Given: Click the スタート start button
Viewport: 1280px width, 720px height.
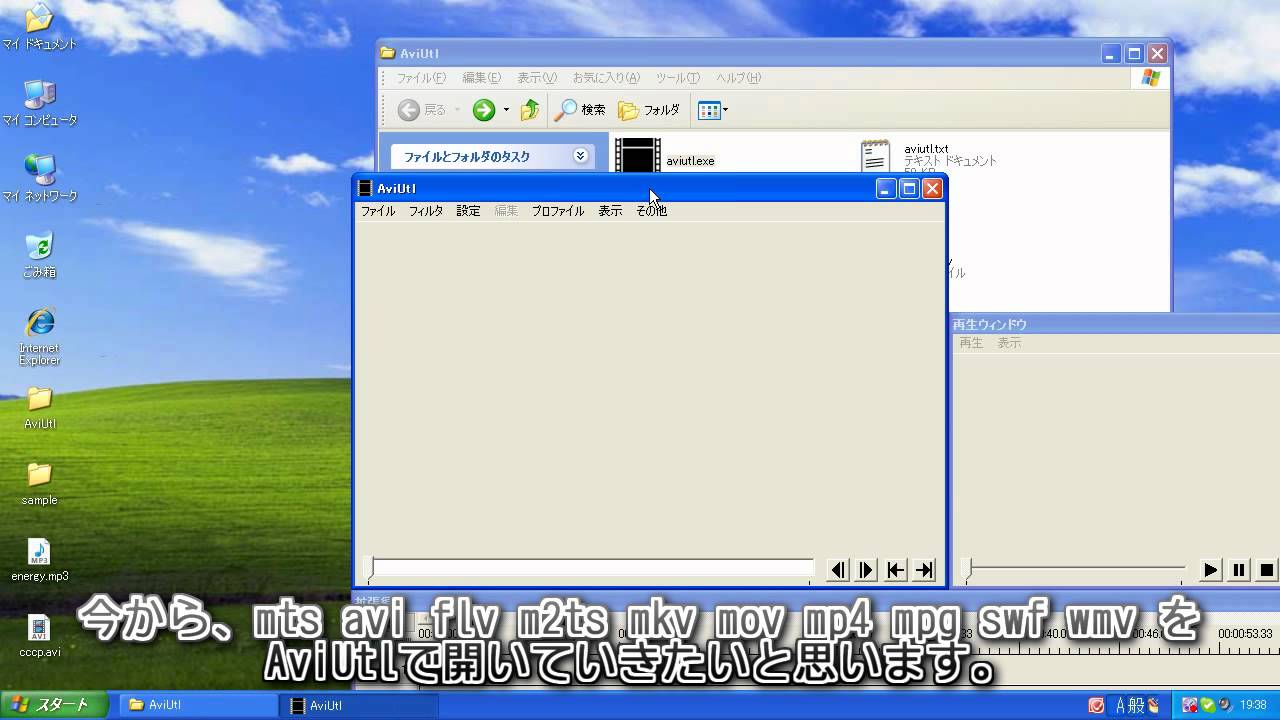Looking at the screenshot, I should pos(52,705).
